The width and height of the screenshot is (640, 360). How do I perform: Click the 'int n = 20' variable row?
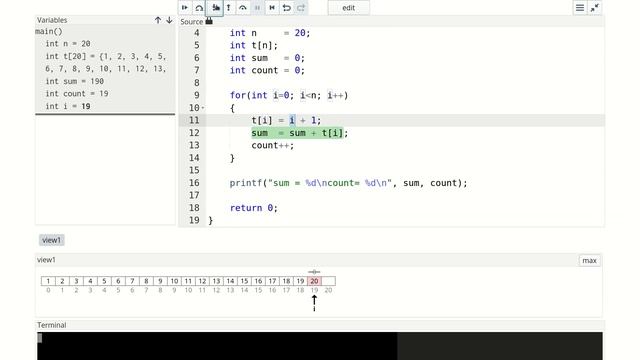(68, 44)
